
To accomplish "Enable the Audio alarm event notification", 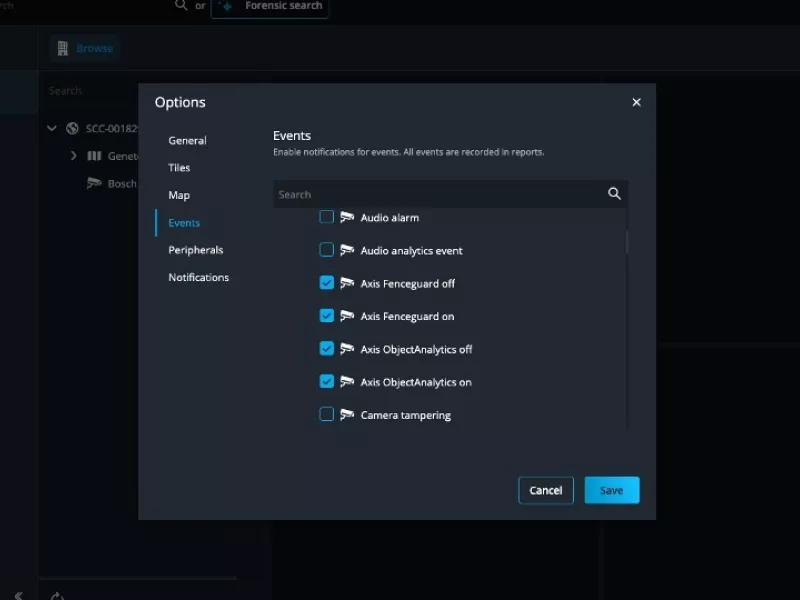I will (x=326, y=217).
